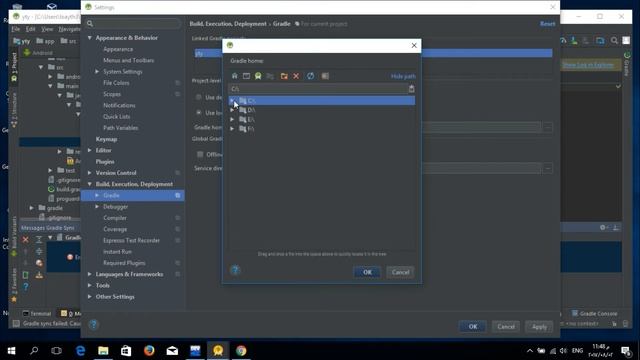Open Microsoft Edge from the taskbar
The height and width of the screenshot is (360, 640).
click(80, 350)
